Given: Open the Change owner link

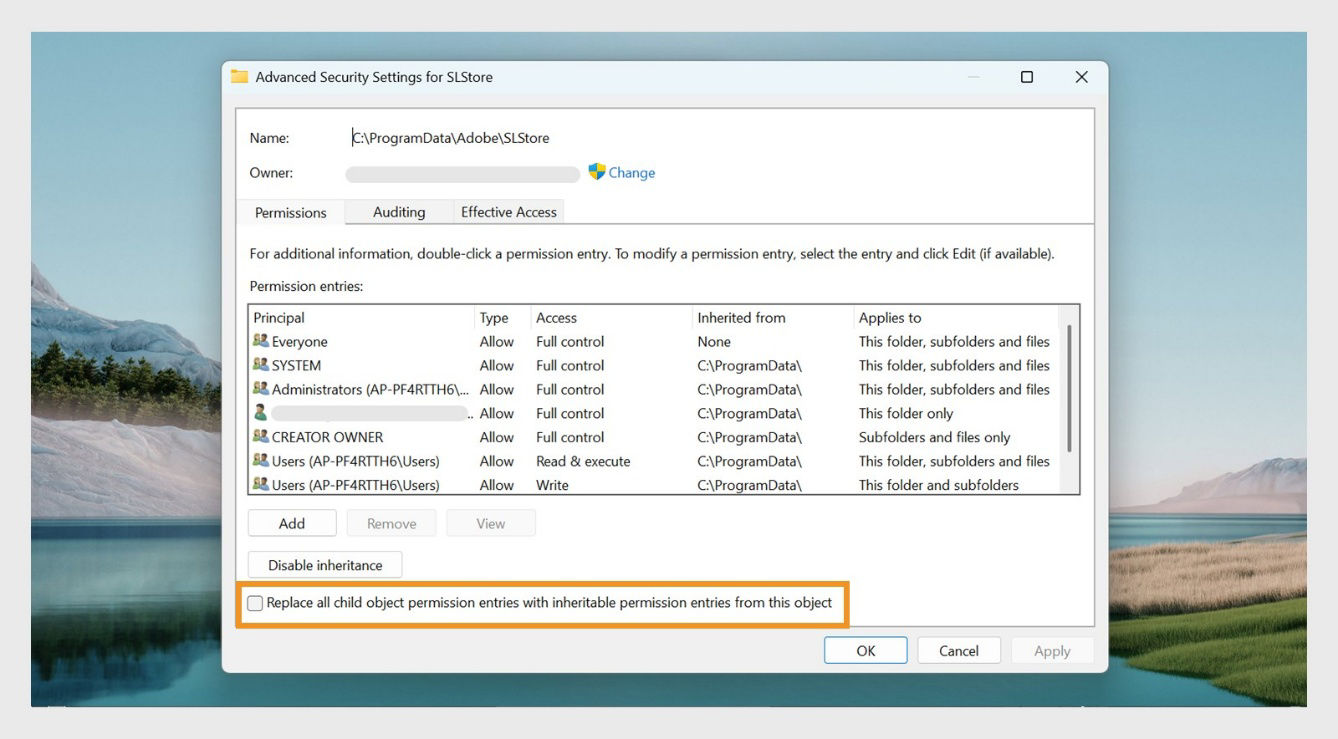Looking at the screenshot, I should [x=632, y=172].
